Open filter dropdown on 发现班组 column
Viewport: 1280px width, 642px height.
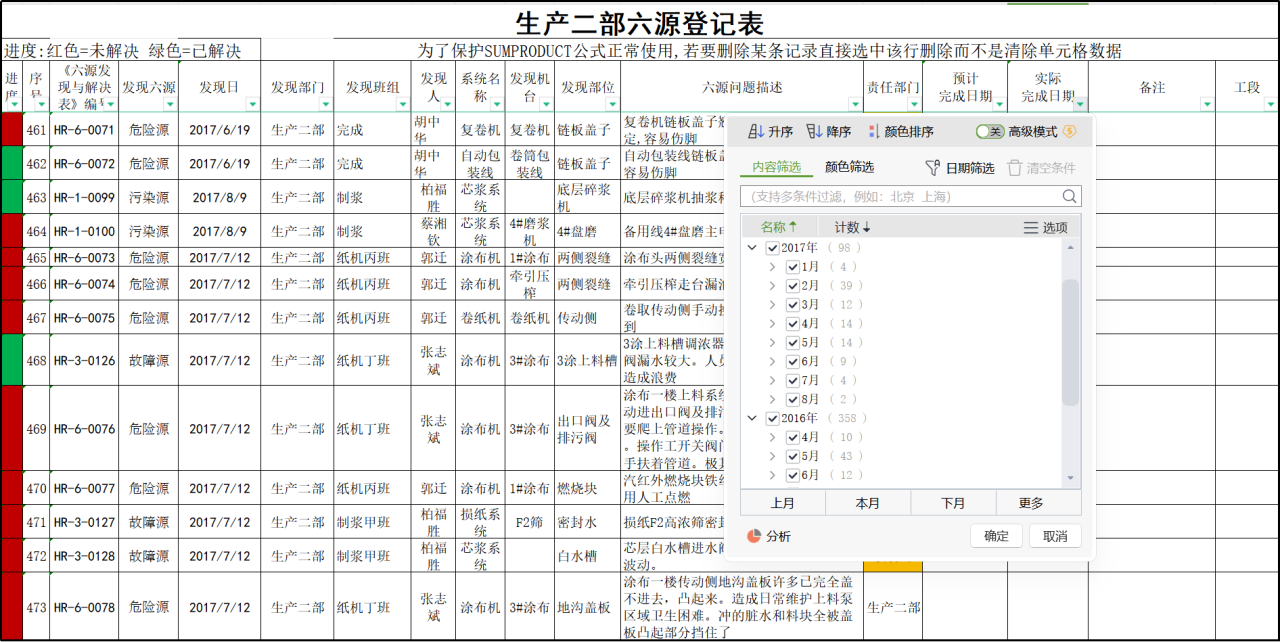point(403,103)
